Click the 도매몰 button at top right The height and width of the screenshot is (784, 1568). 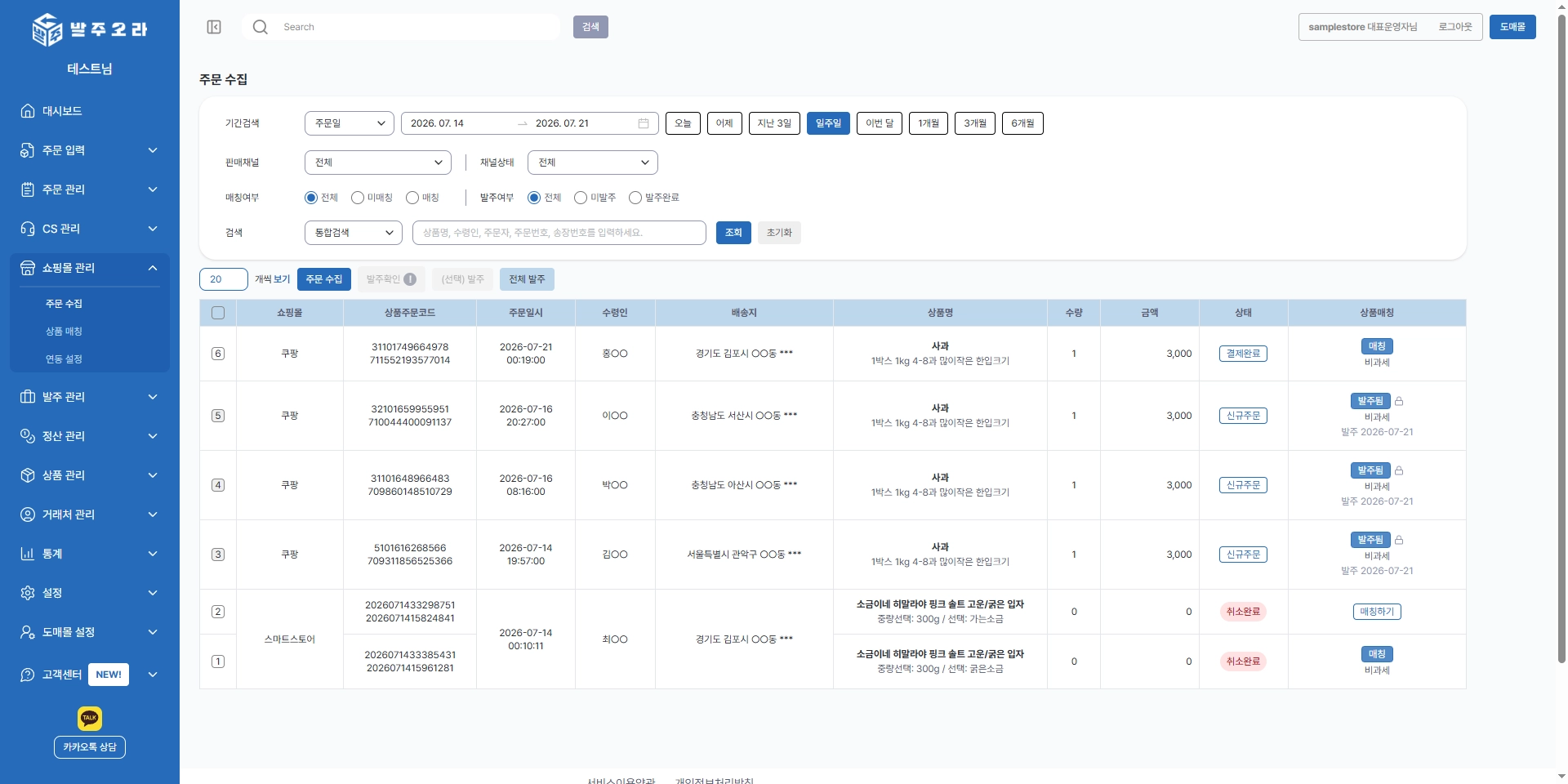tap(1512, 27)
